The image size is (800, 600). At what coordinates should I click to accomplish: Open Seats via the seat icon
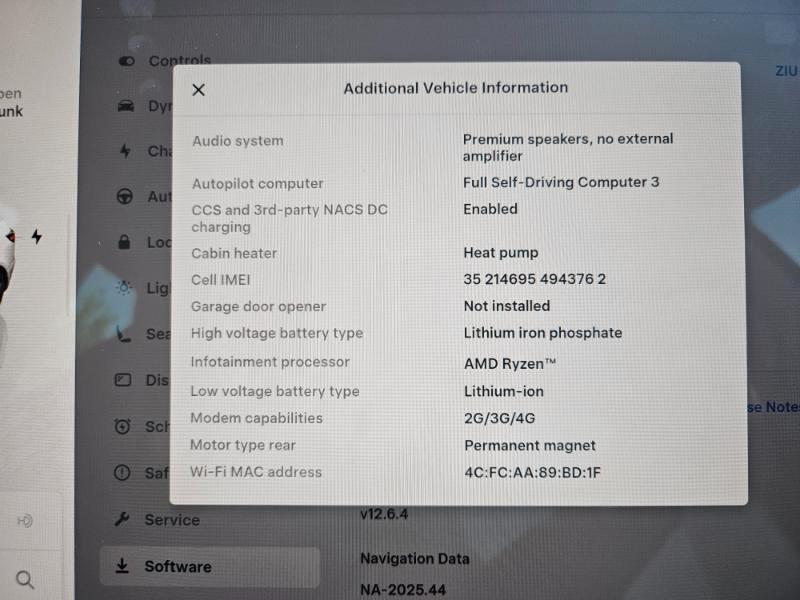tap(124, 334)
